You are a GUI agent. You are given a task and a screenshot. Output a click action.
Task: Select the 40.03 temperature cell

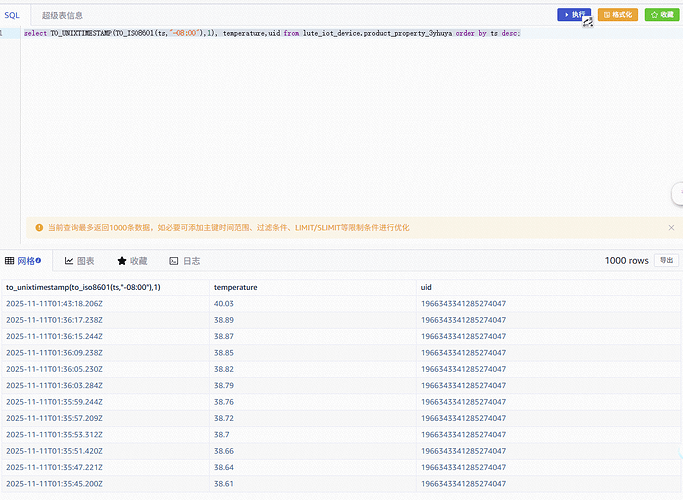click(223, 303)
